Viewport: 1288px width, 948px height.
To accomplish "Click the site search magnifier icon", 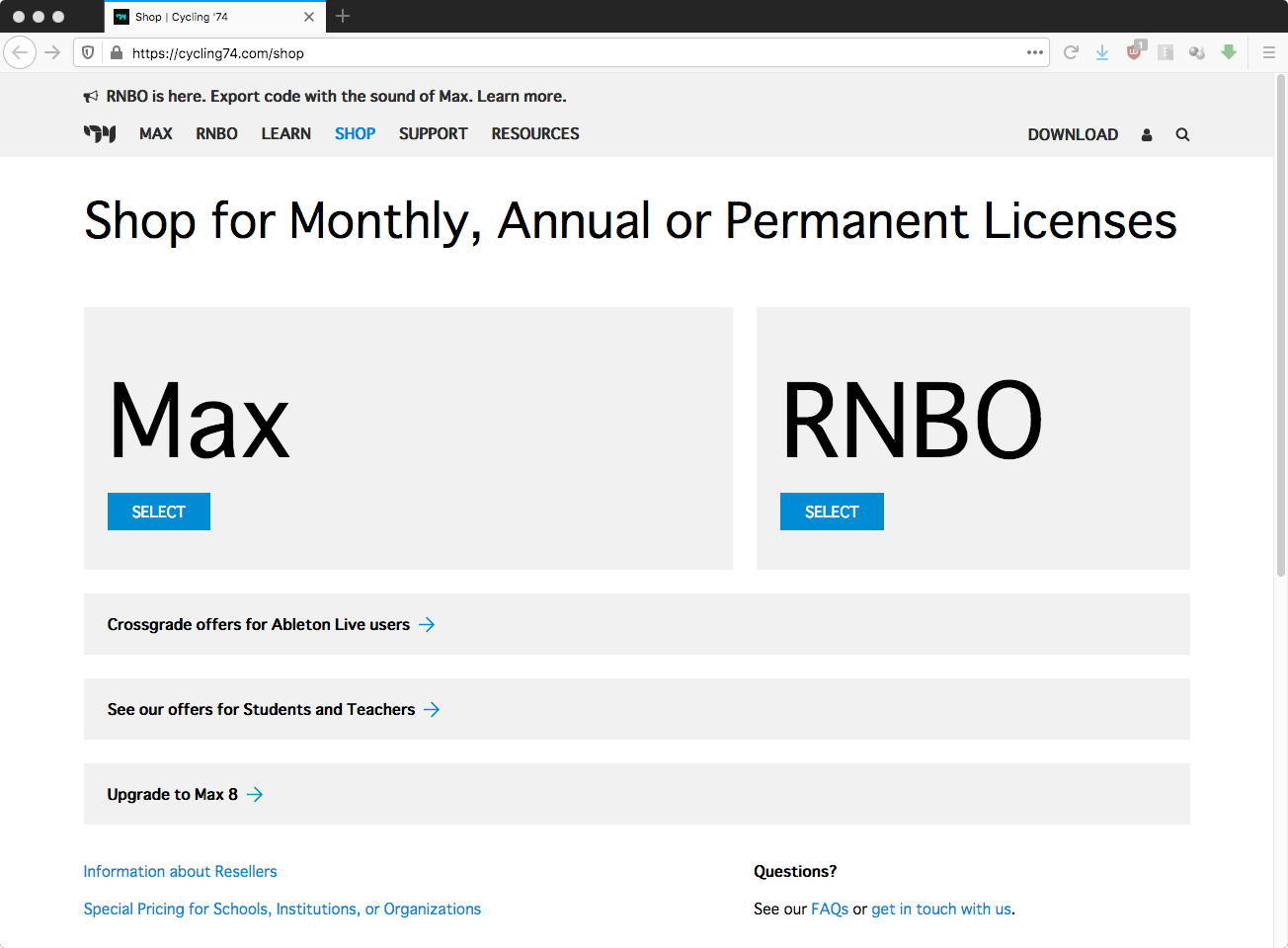I will point(1182,134).
